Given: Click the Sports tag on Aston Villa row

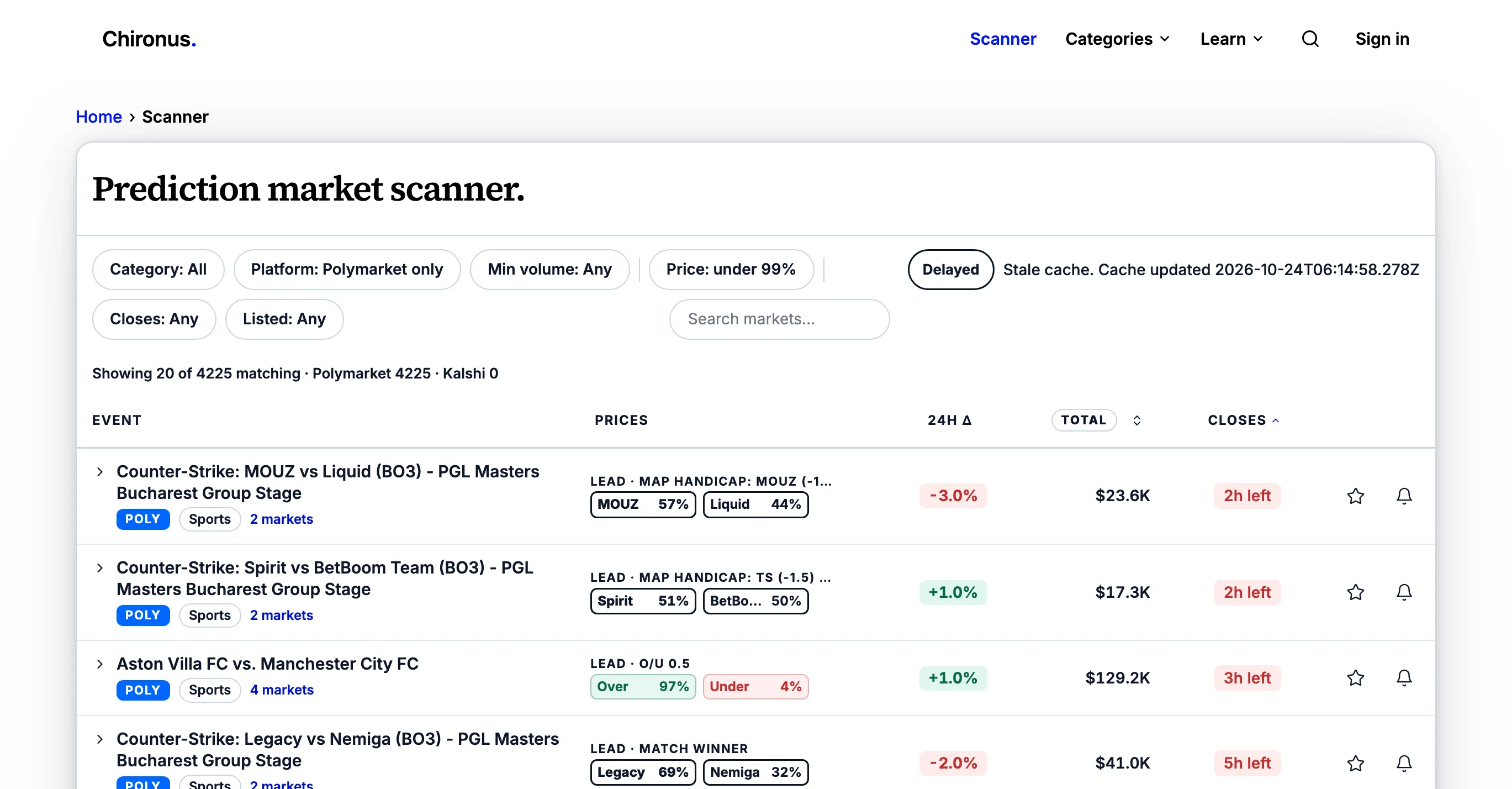Looking at the screenshot, I should click(x=209, y=690).
